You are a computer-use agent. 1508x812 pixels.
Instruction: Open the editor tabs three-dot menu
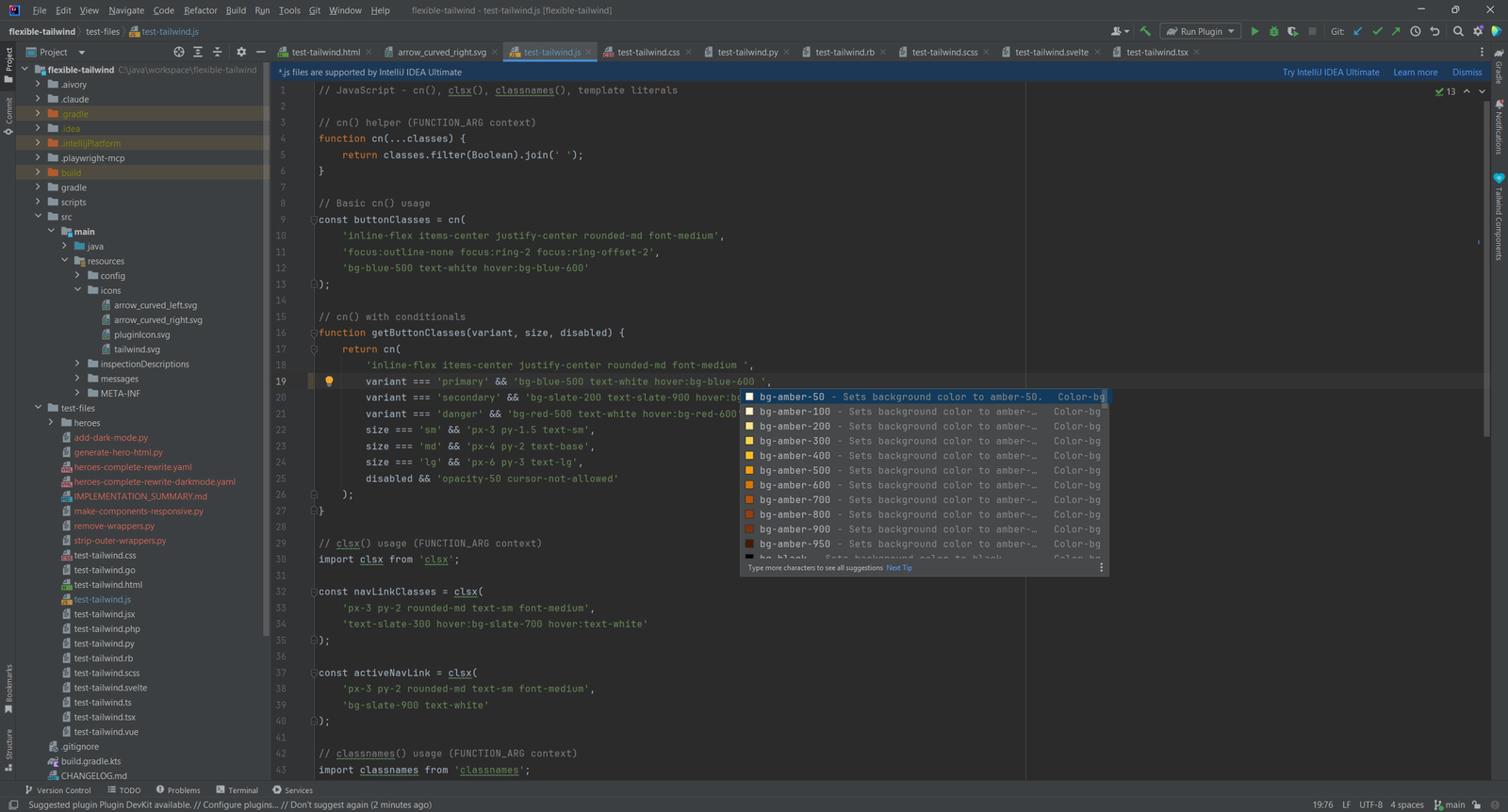[x=1482, y=52]
